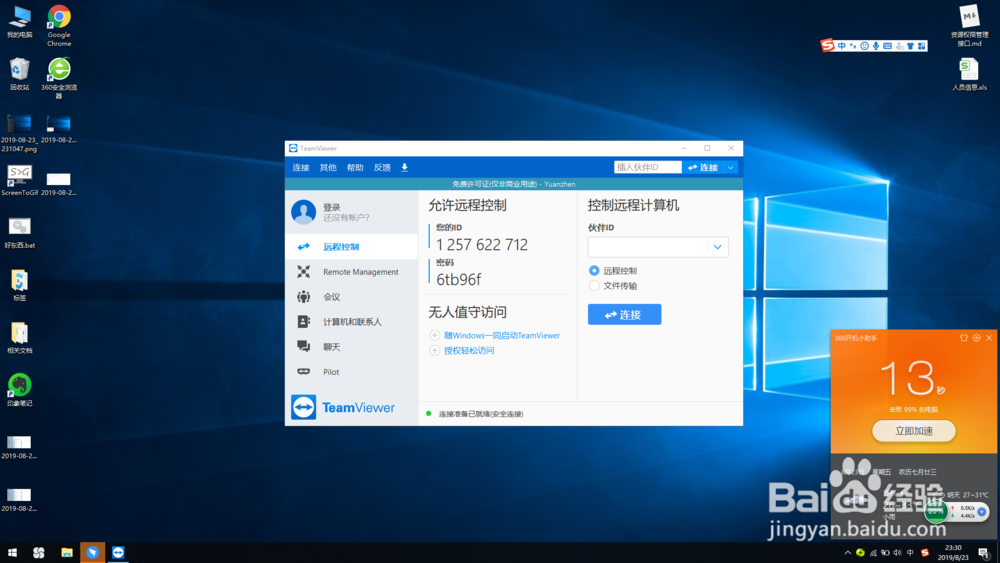Click the 360 tray icon in the taskbar
The height and width of the screenshot is (563, 1000).
click(860, 553)
